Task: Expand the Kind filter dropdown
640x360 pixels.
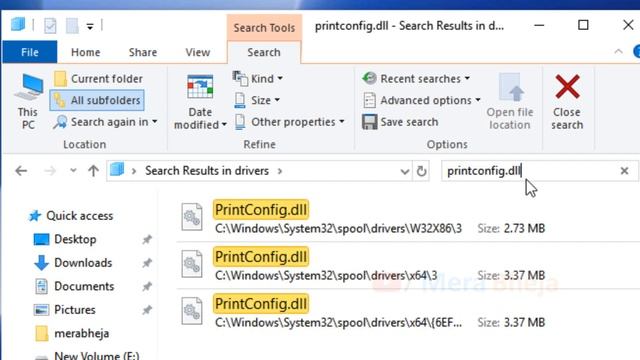Action: 258,78
